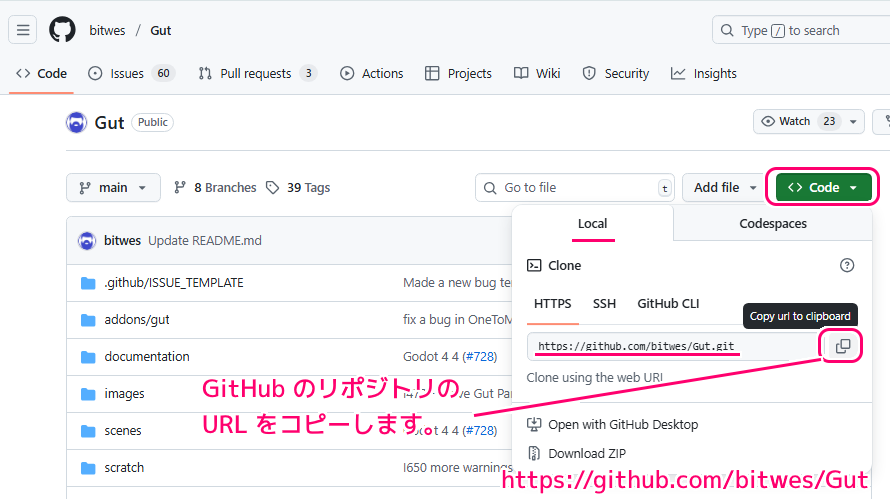
Task: Open the Projects tab
Action: 458,74
